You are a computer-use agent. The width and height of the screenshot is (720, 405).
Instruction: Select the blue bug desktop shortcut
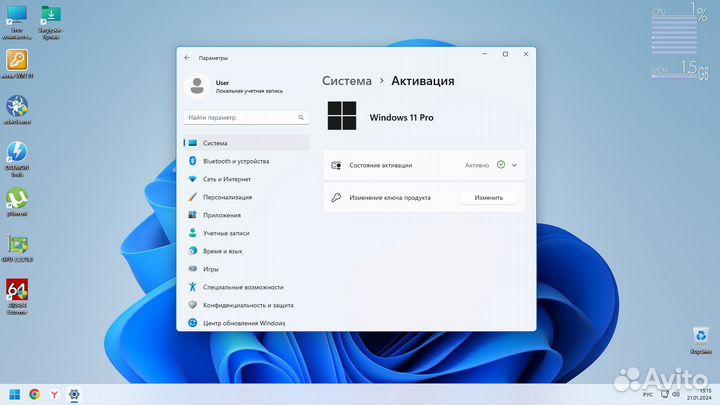click(17, 110)
